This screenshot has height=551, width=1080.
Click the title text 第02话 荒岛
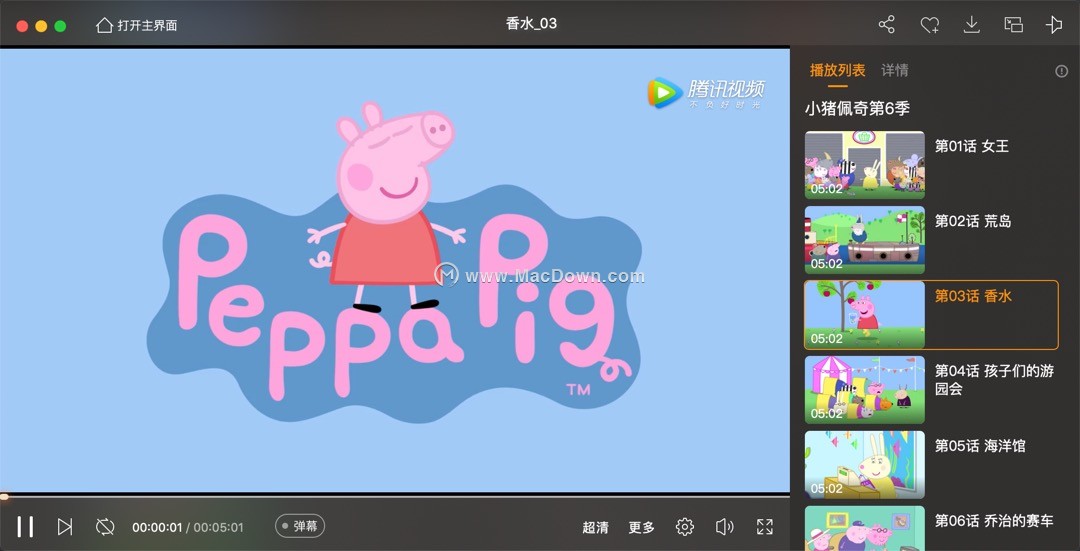973,221
